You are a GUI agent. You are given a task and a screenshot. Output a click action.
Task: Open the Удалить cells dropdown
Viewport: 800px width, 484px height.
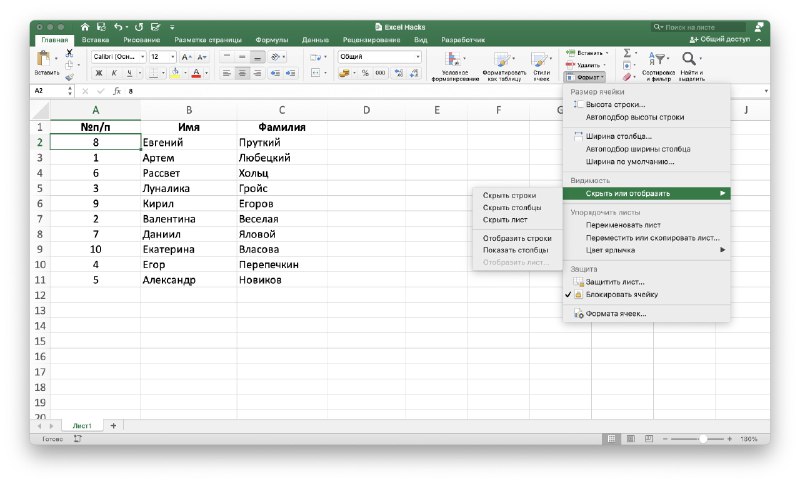click(586, 65)
